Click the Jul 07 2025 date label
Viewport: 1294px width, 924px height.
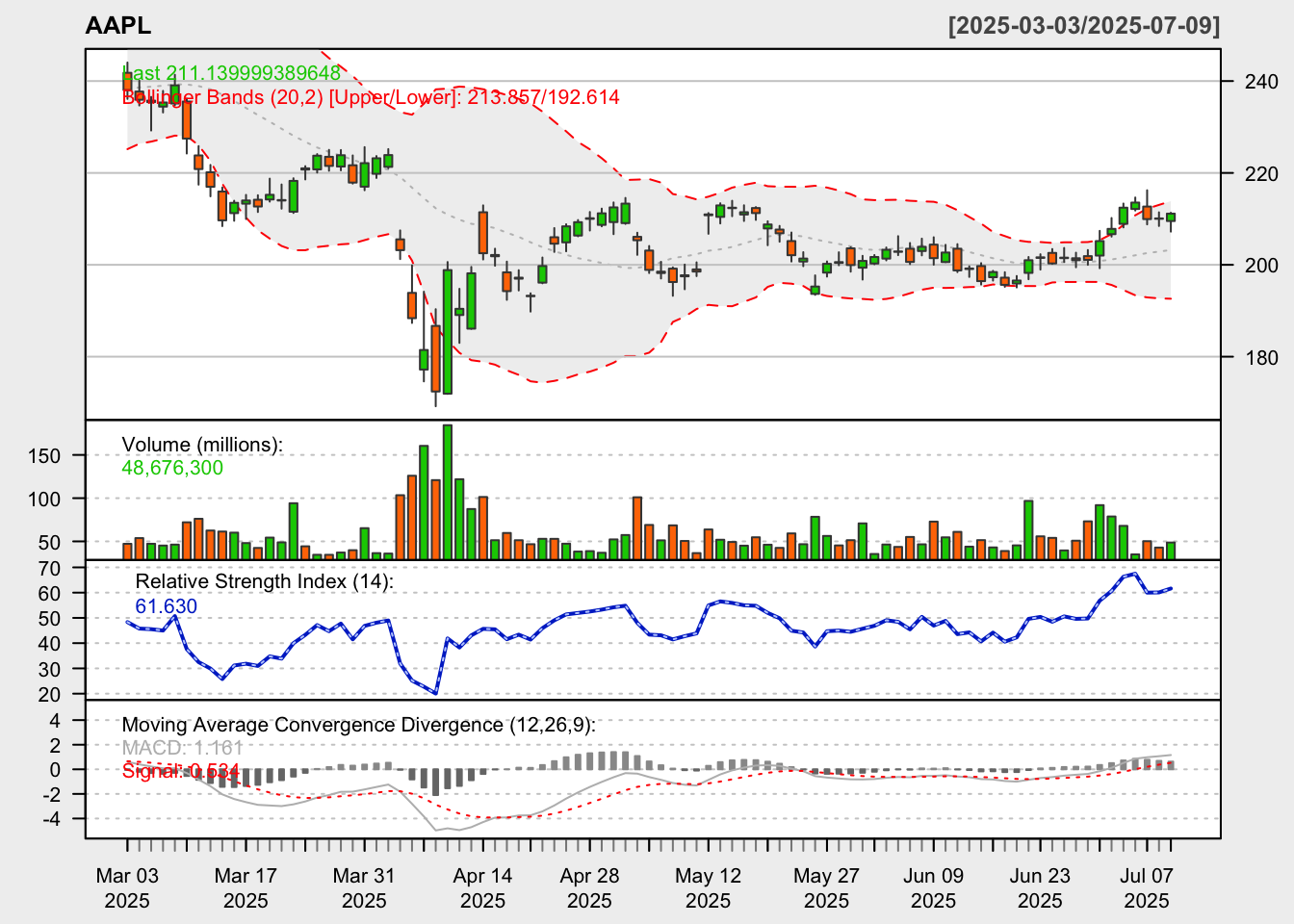click(x=1147, y=888)
